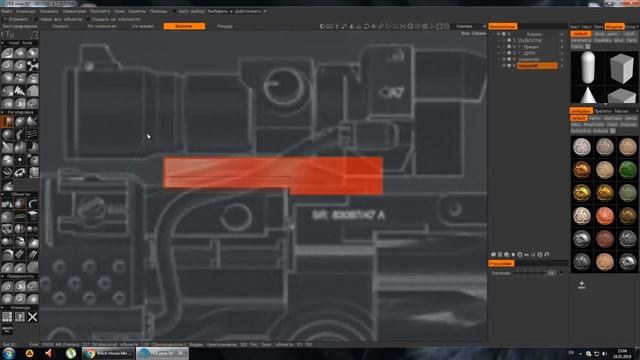Select the Body_parts models folder button

606,34
